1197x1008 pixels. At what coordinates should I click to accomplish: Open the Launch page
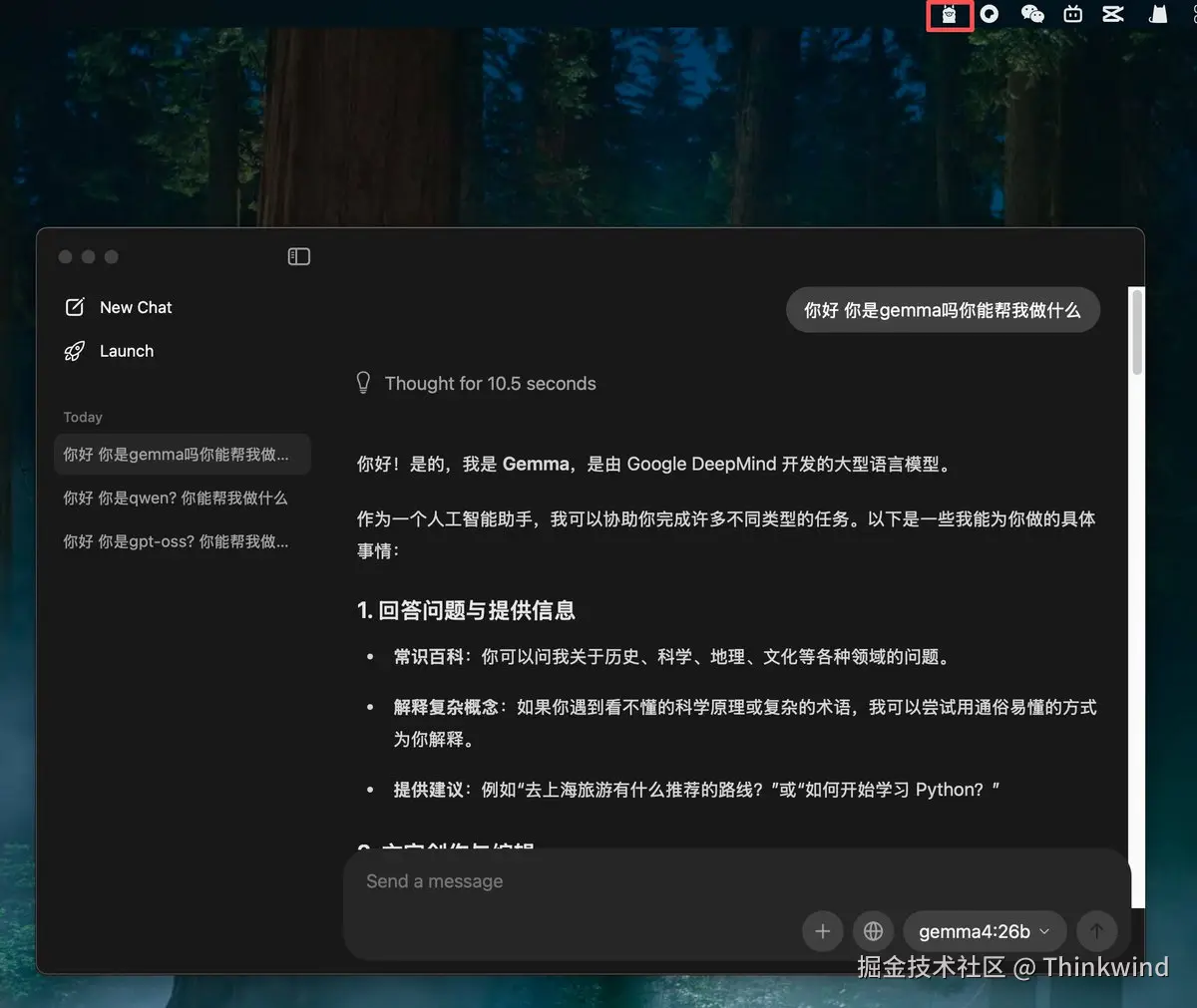click(x=127, y=351)
